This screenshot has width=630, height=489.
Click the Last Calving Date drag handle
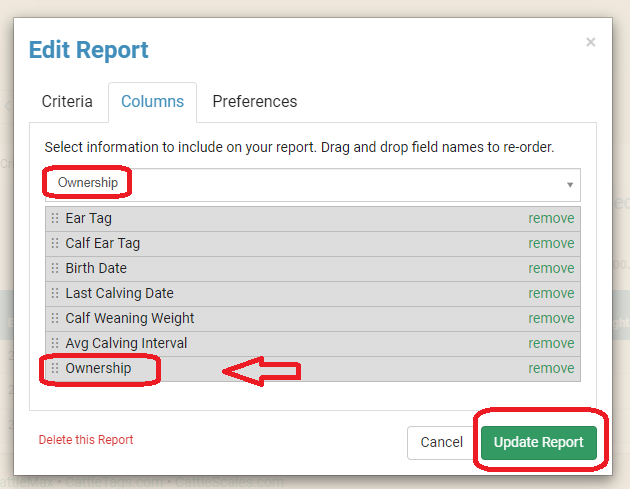[x=55, y=293]
